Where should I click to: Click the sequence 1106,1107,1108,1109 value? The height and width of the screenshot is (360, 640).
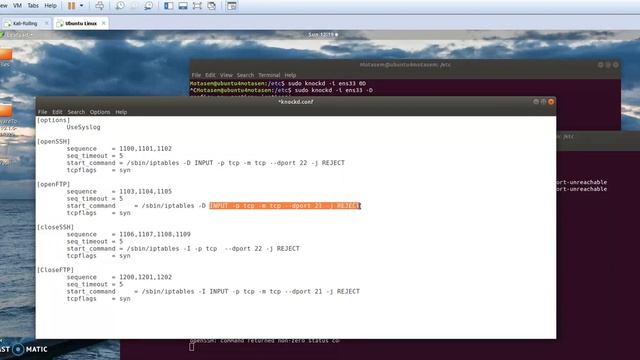[x=155, y=234]
